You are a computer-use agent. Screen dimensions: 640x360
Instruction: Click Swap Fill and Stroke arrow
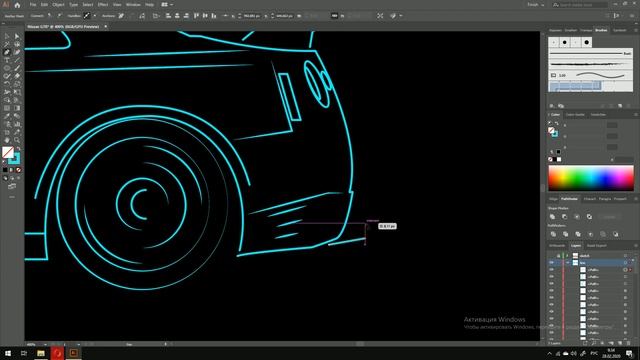tap(18, 149)
